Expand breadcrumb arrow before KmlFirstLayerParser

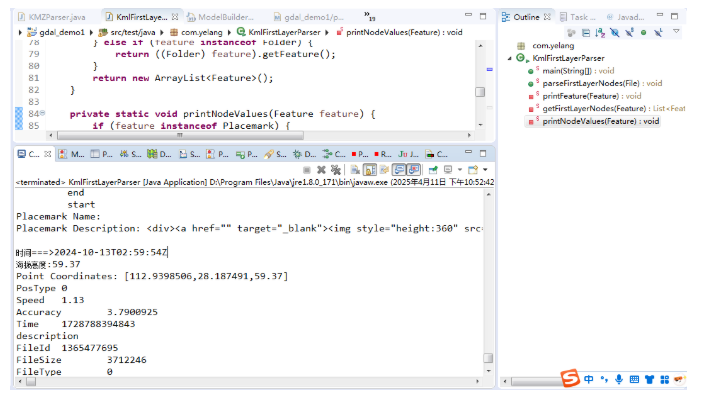(229, 32)
